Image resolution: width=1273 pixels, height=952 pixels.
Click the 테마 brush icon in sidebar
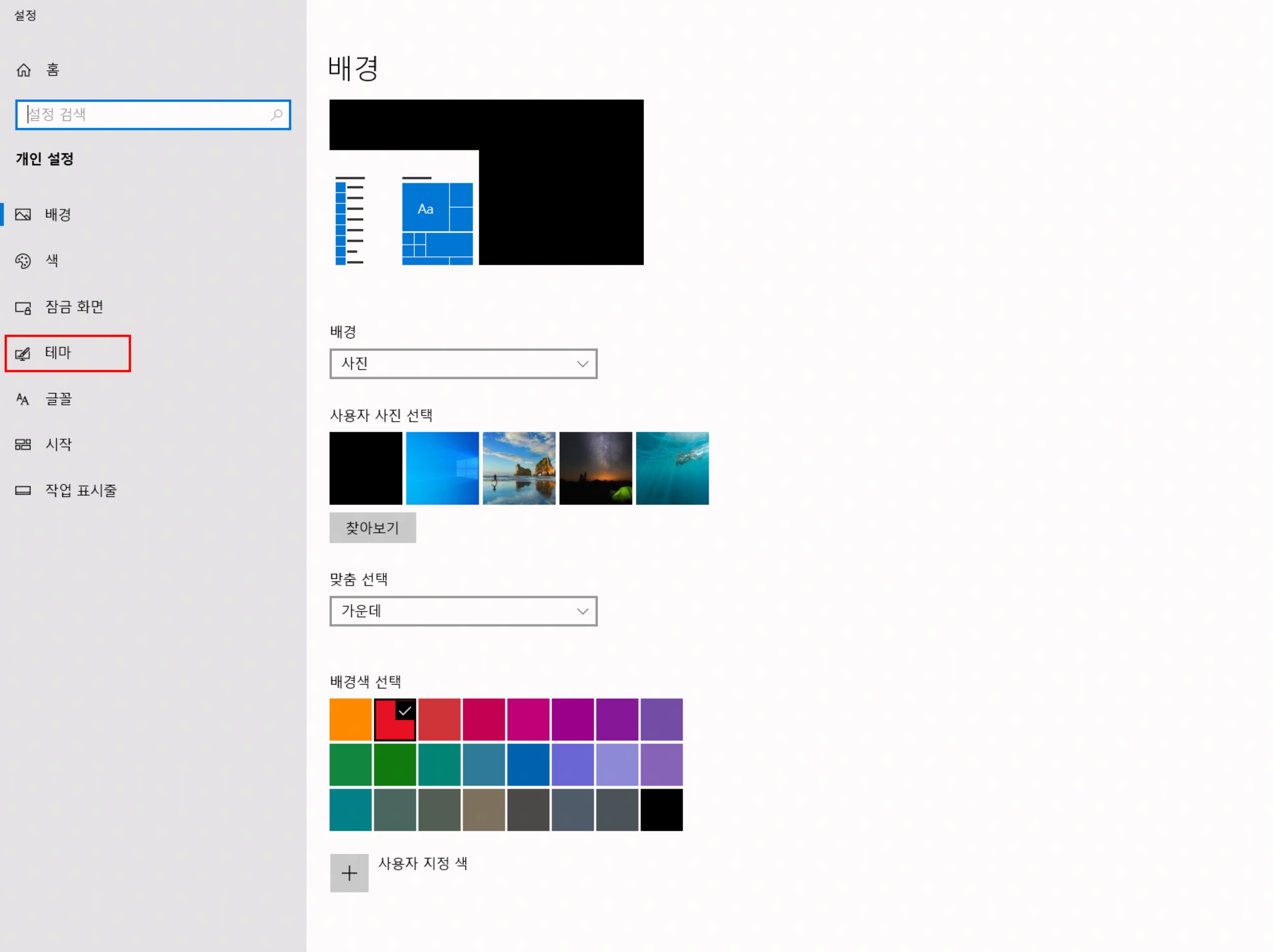coord(23,353)
